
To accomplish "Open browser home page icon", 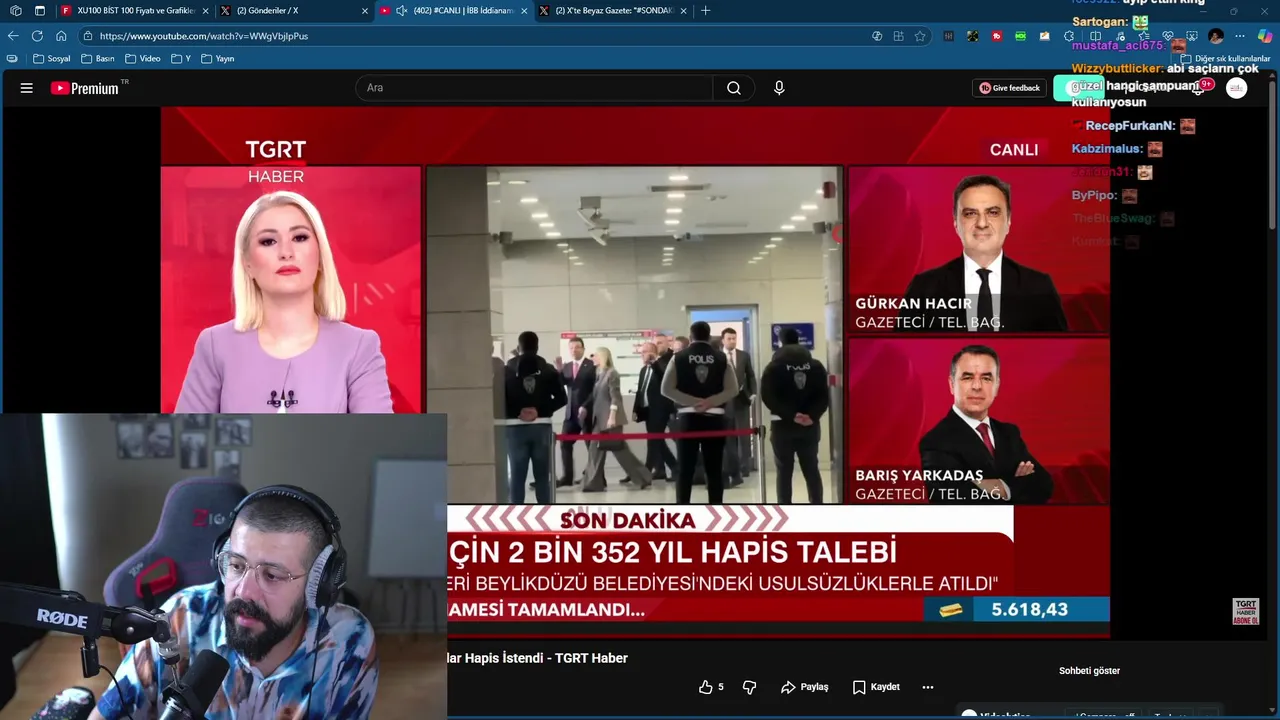I will [x=61, y=36].
